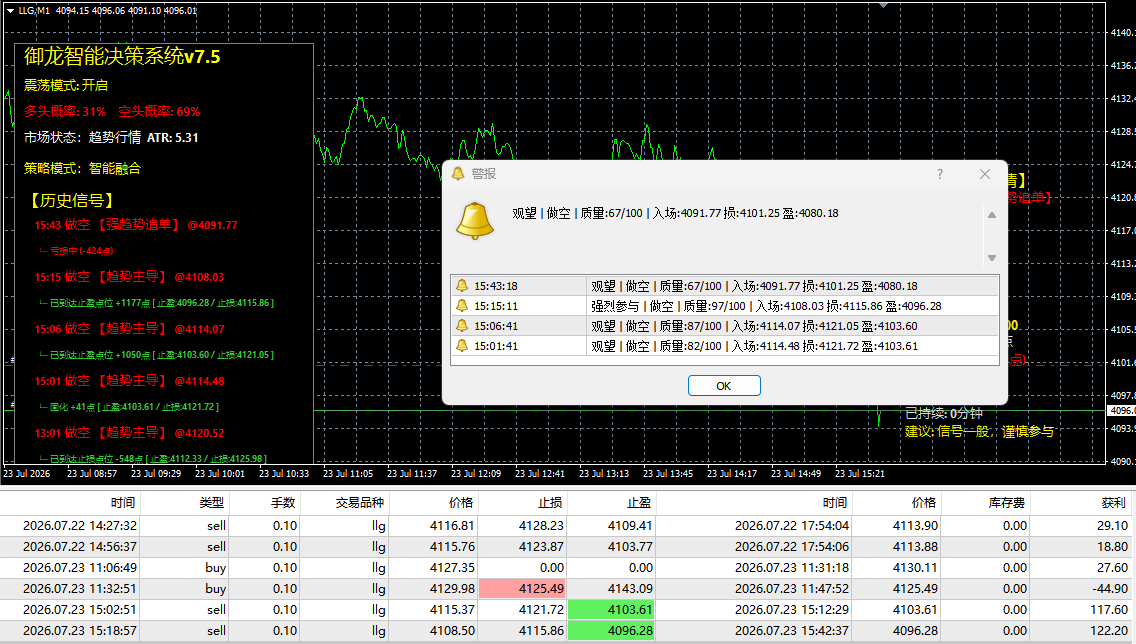Select the 15:43:18 alert row text
Screen dimensions: 1136x644
tap(754, 286)
